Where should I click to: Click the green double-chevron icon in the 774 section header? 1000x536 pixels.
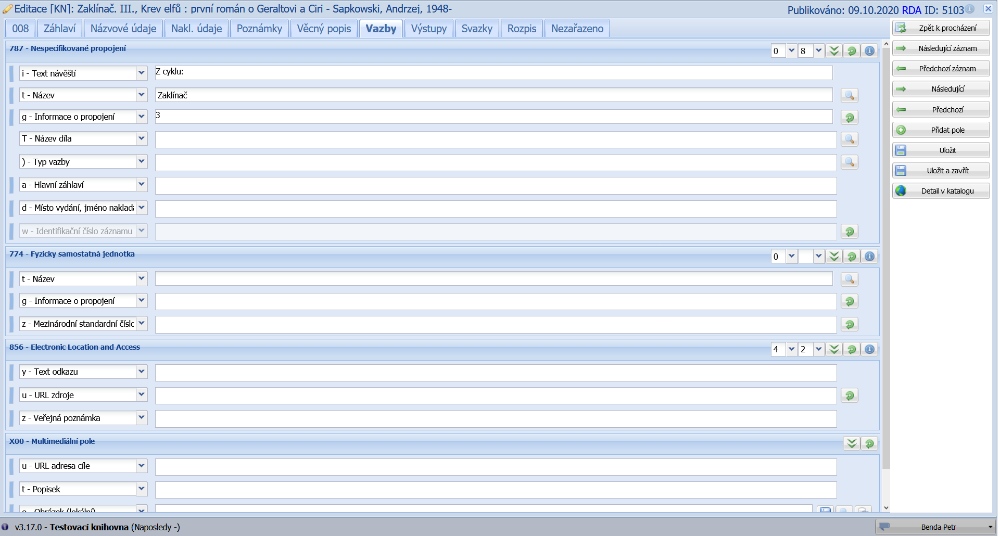pyautogui.click(x=835, y=257)
